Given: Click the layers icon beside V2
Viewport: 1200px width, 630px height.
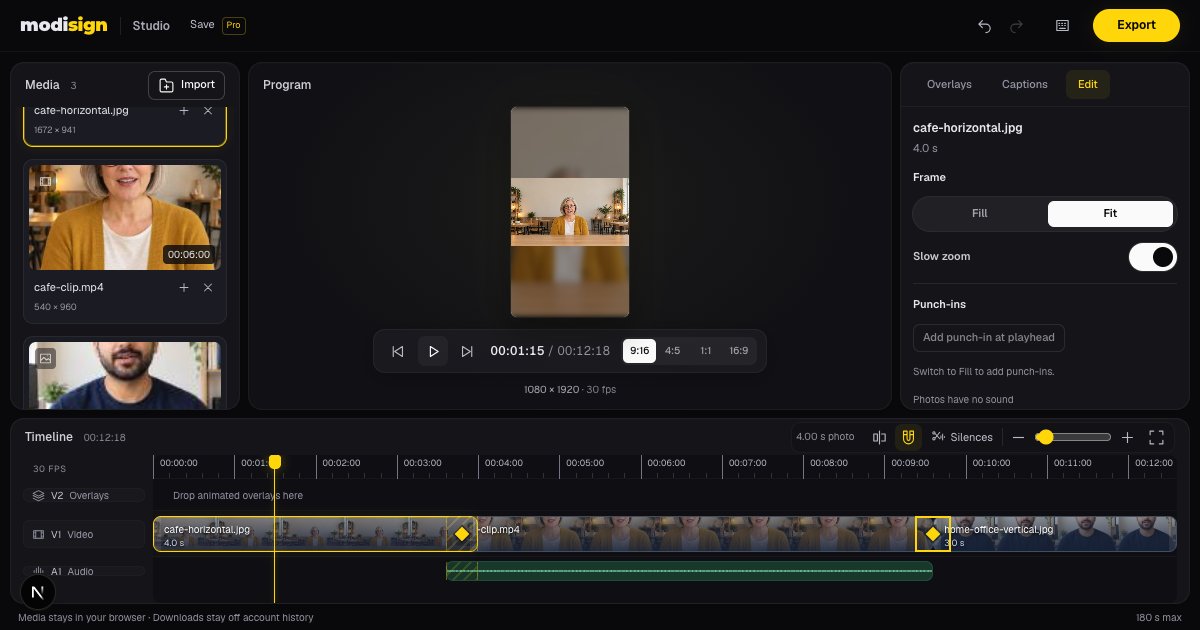Looking at the screenshot, I should [x=38, y=496].
